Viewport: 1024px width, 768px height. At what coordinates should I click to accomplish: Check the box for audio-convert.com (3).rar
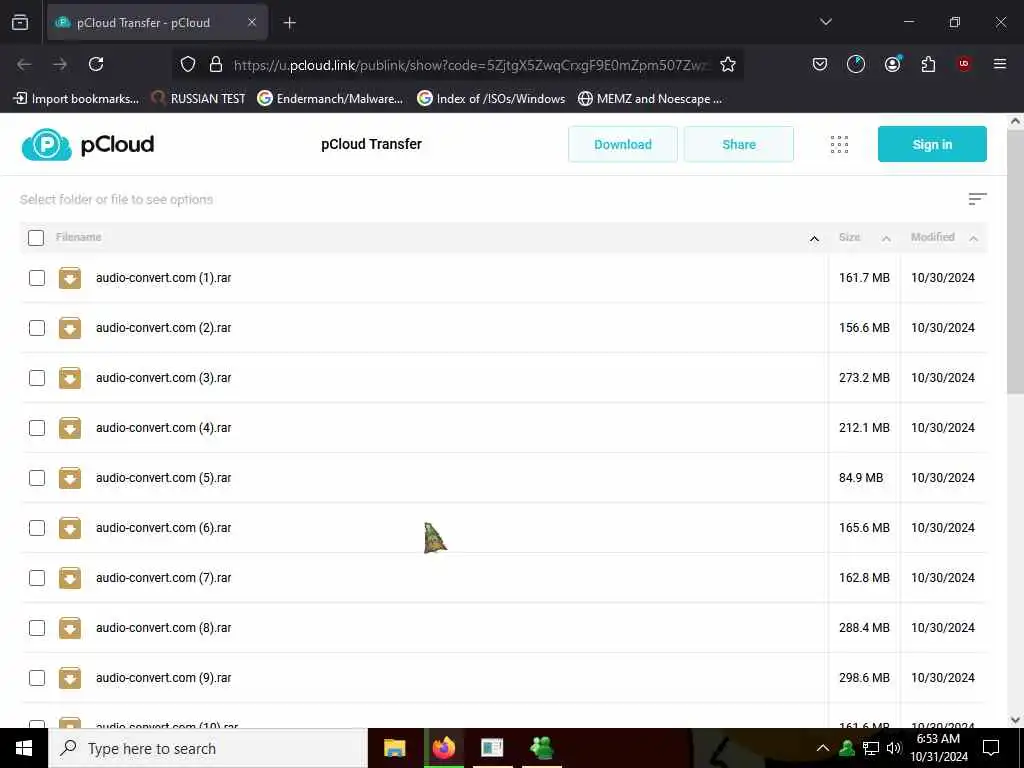[x=37, y=378]
